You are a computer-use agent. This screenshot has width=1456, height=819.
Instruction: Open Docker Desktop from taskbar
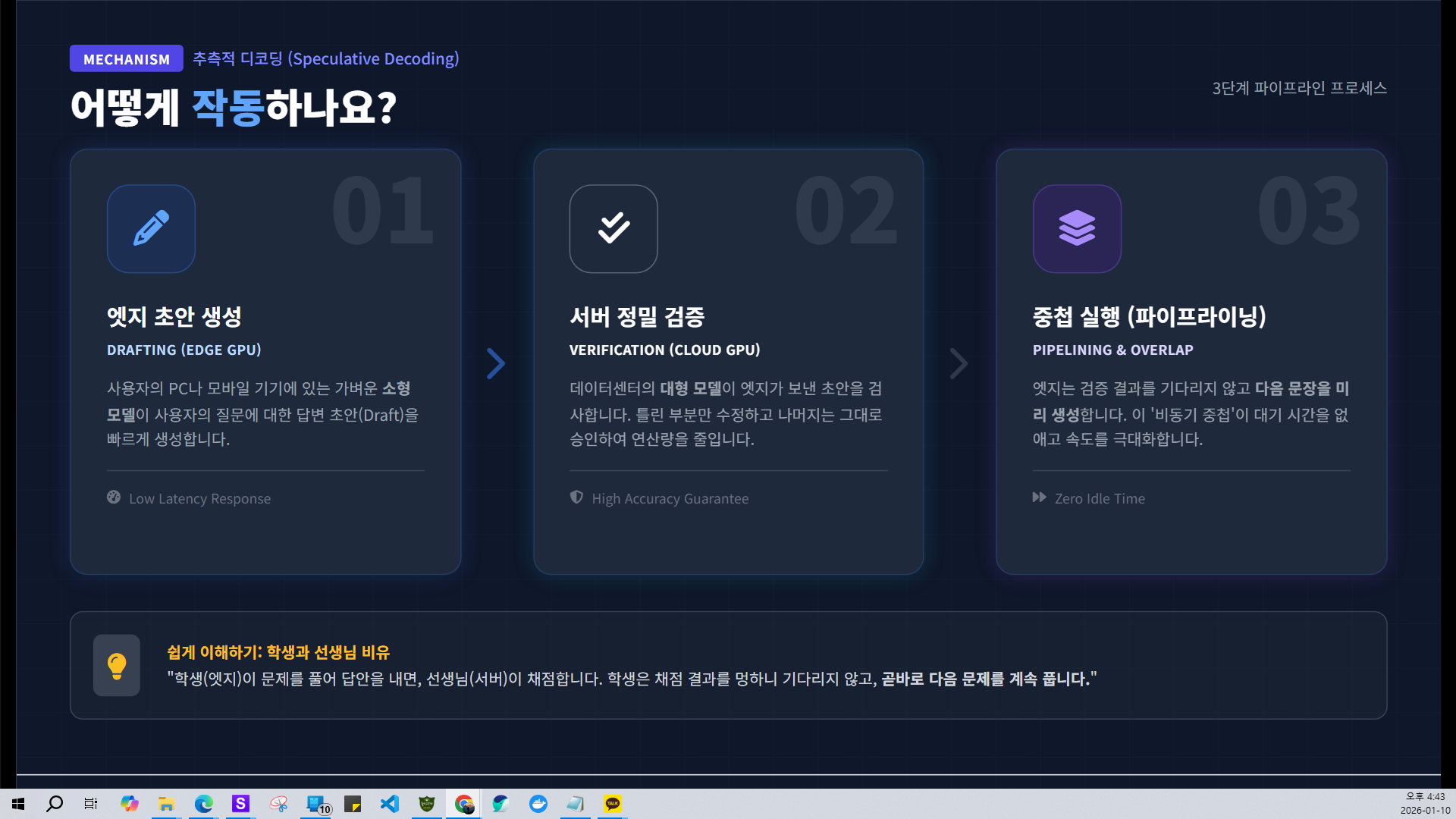(x=538, y=804)
